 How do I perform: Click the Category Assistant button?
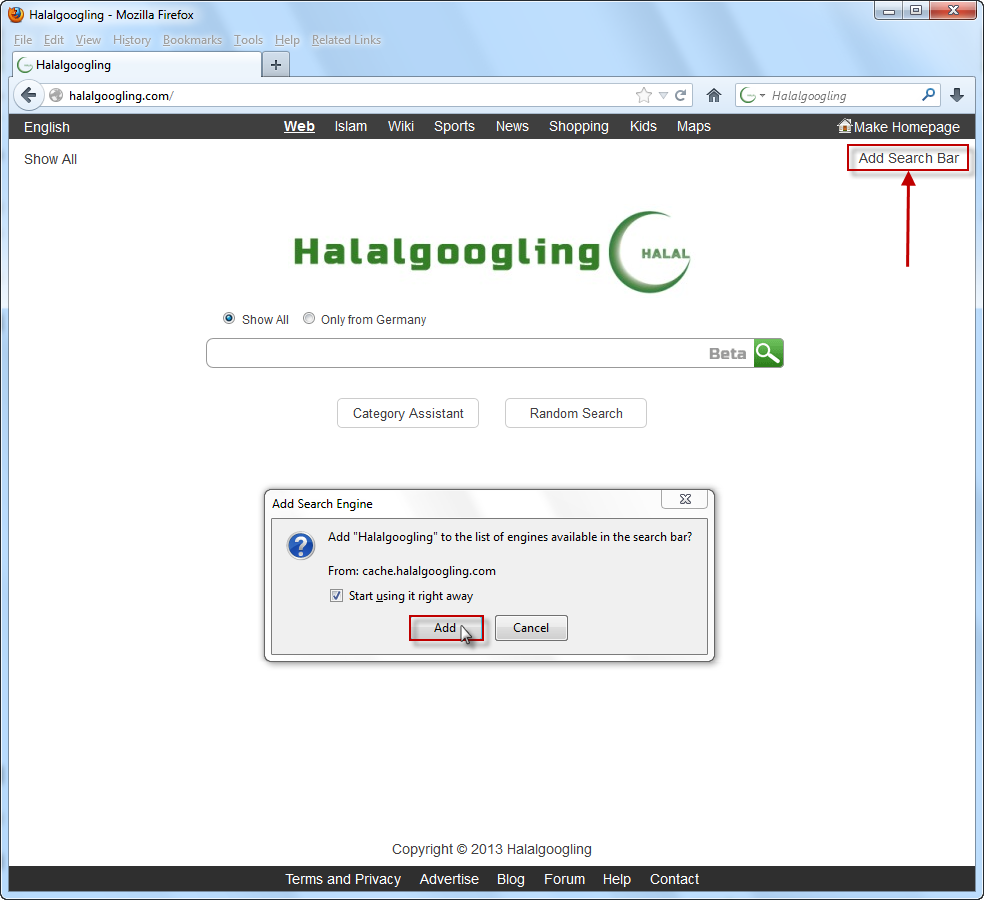point(408,413)
